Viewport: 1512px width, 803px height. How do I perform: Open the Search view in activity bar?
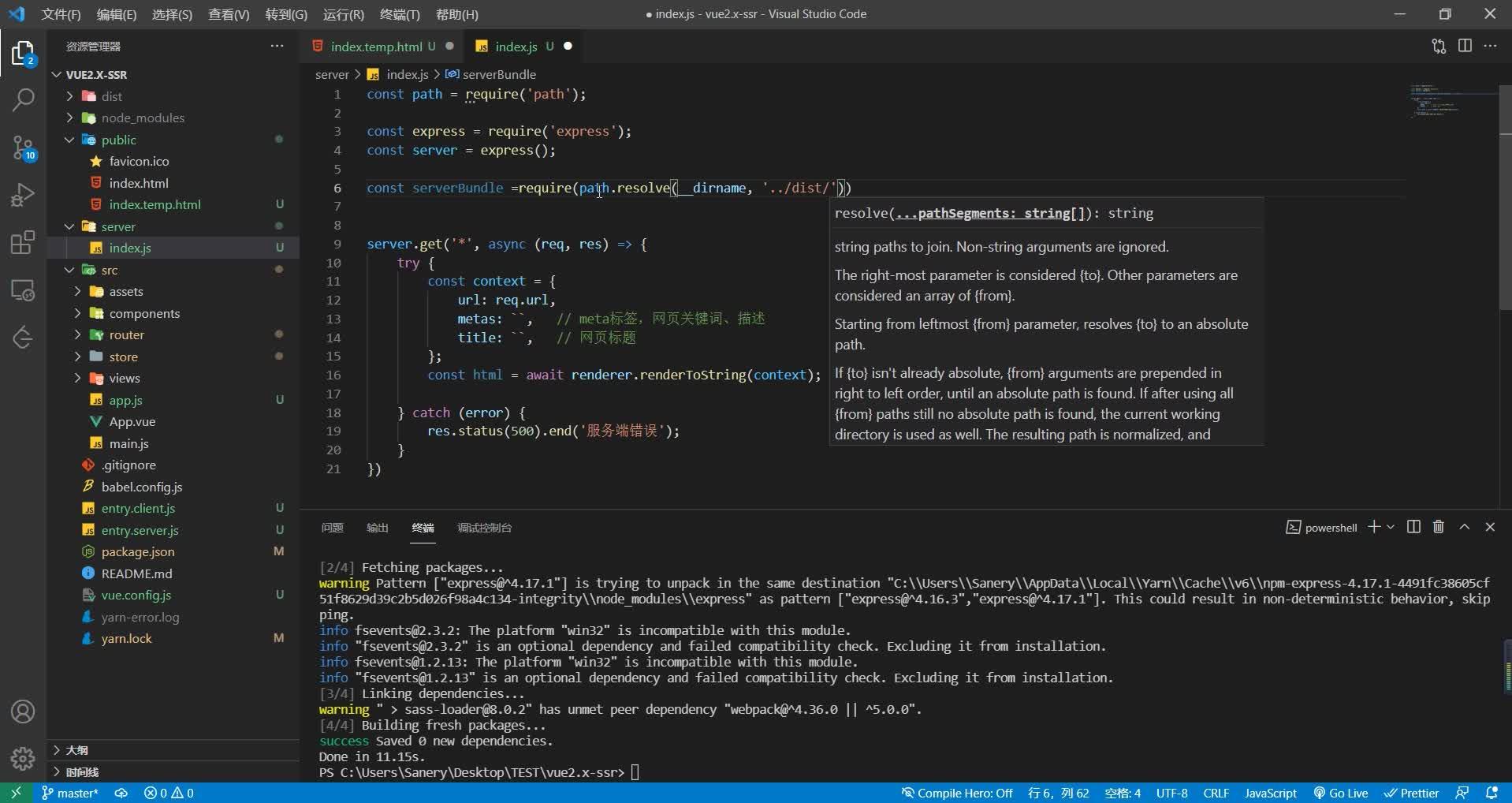[23, 100]
